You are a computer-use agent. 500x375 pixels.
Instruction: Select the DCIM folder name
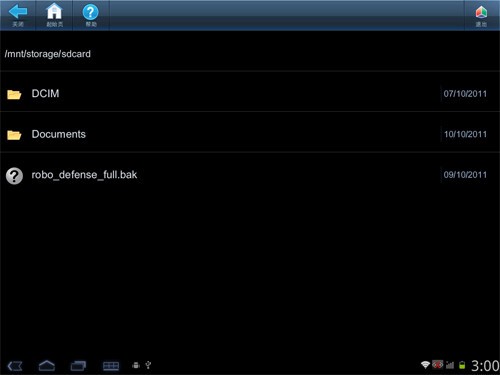[x=45, y=94]
